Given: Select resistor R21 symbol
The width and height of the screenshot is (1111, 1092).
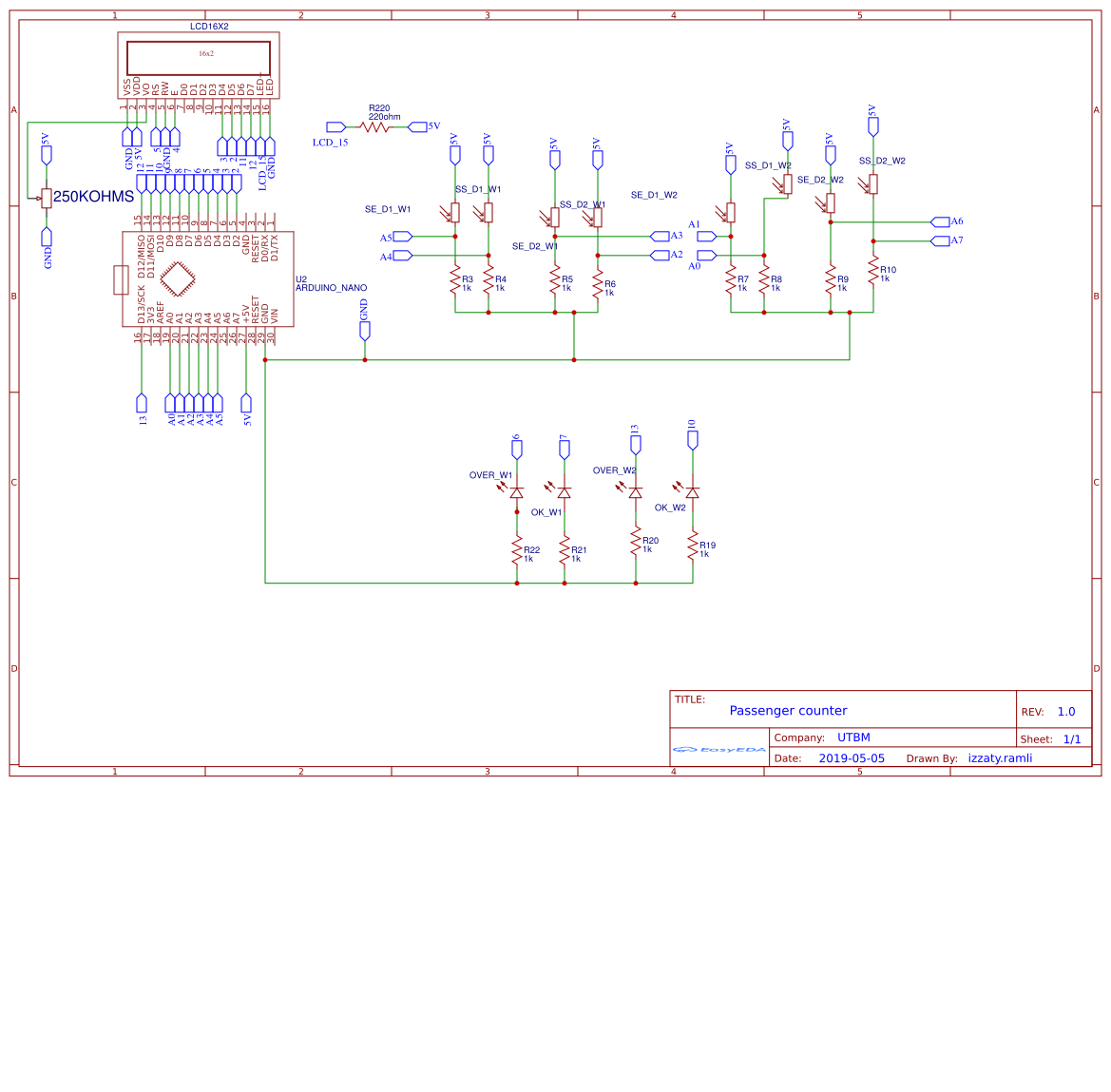Looking at the screenshot, I should click(564, 552).
